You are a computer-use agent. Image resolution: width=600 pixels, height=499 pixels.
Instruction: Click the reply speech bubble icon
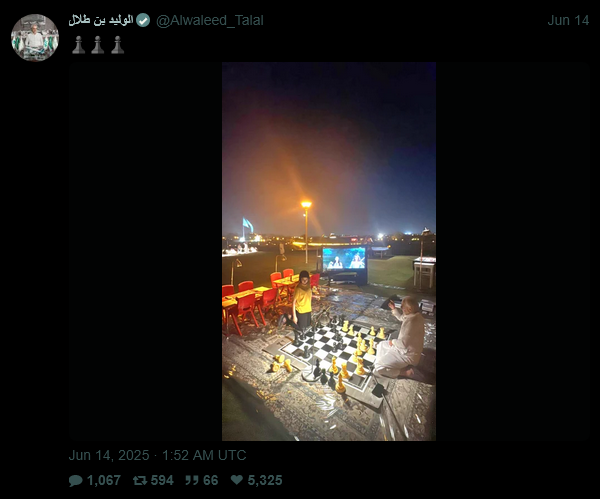[75, 480]
